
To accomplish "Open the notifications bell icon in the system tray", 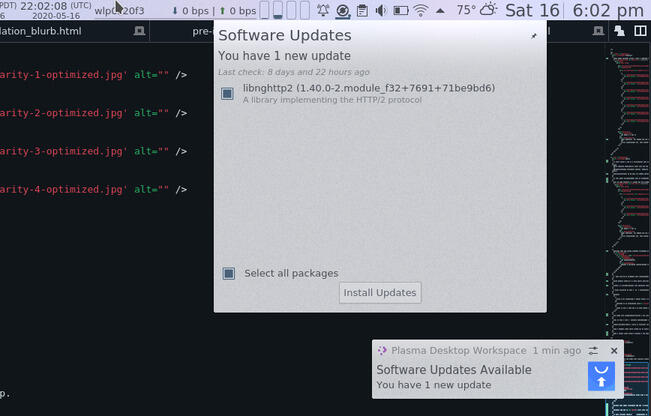I will (323, 10).
